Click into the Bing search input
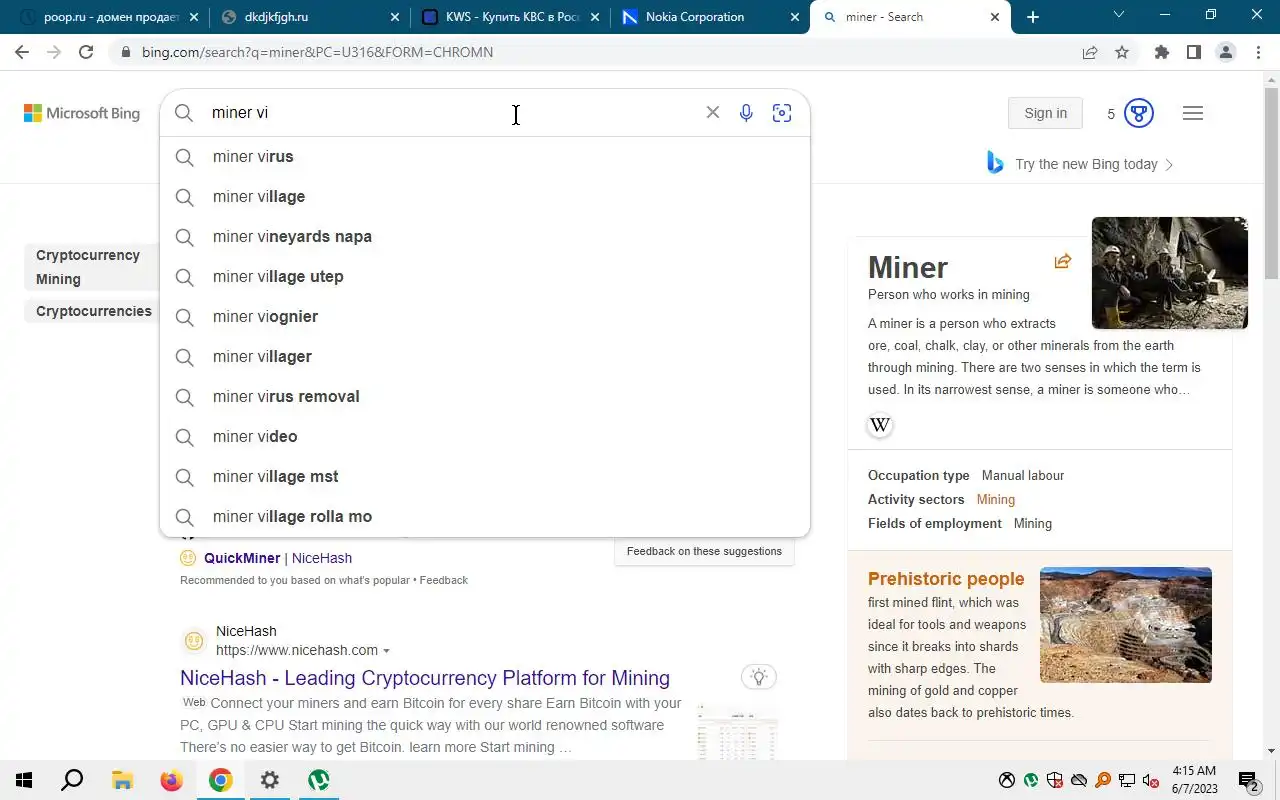 pyautogui.click(x=450, y=113)
